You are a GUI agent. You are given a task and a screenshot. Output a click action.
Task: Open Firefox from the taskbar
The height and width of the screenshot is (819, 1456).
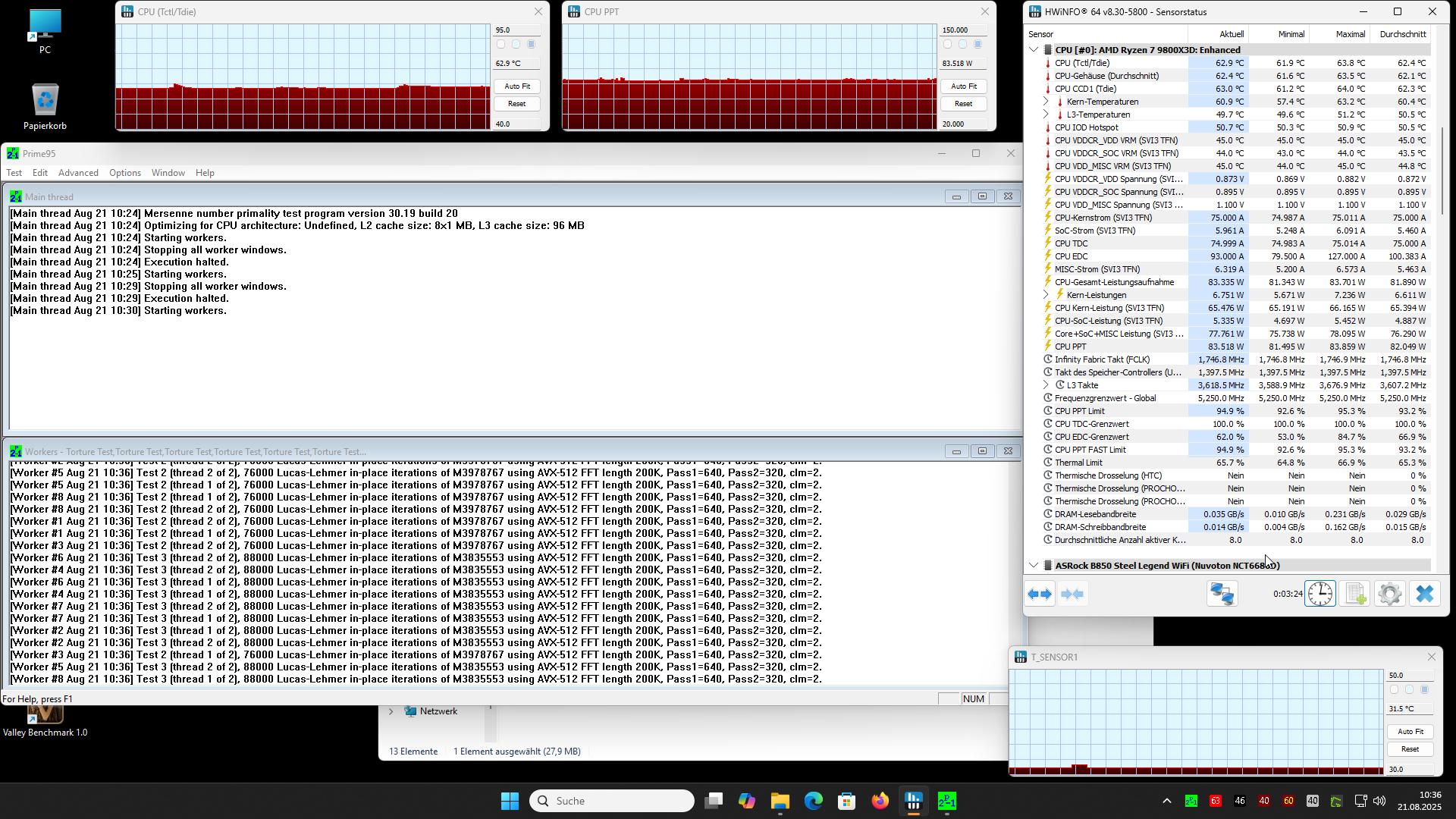[880, 801]
